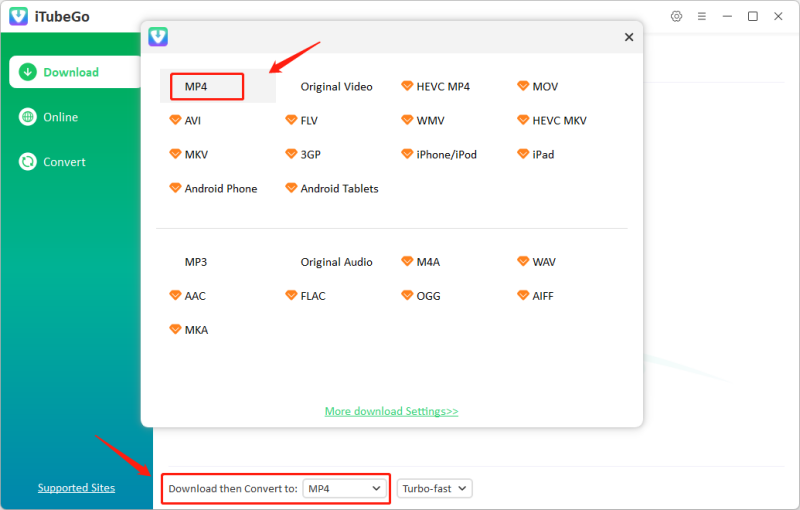Click the premium diamond icon beside AVI
Screen dimensions: 800x510
click(x=175, y=120)
